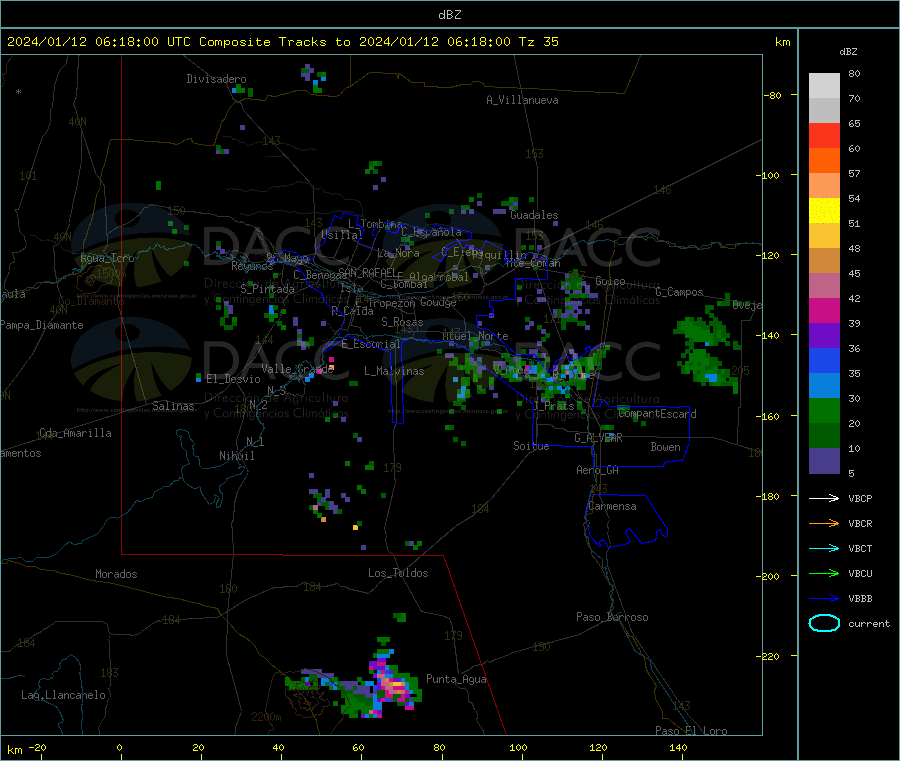This screenshot has width=900, height=761.
Task: Click the 'L_Malvinas' map label
Action: 394,371
